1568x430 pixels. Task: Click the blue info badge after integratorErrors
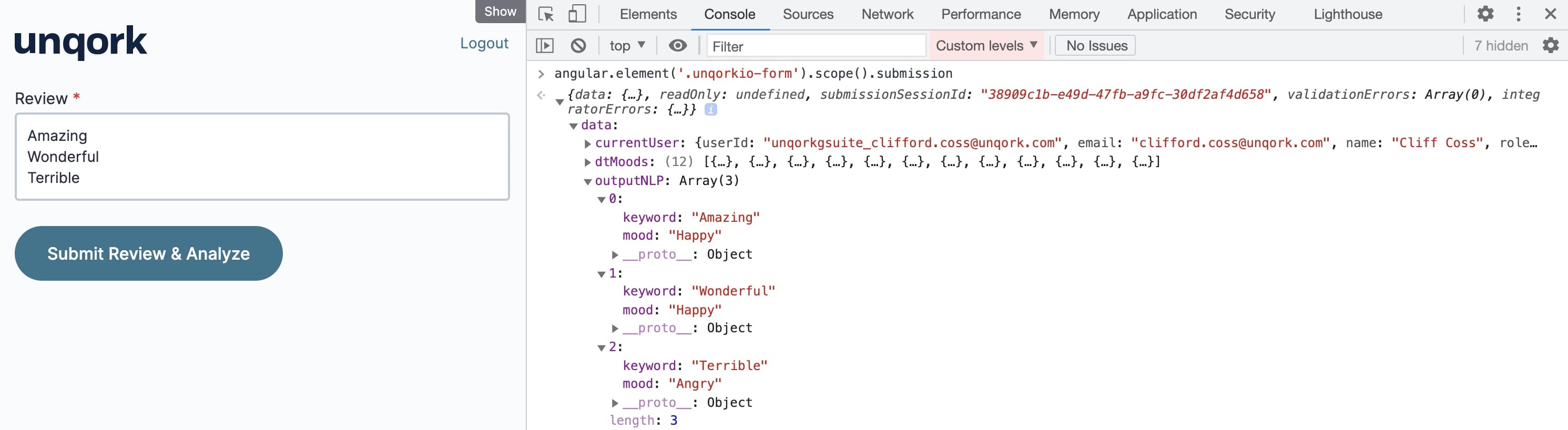click(x=710, y=109)
